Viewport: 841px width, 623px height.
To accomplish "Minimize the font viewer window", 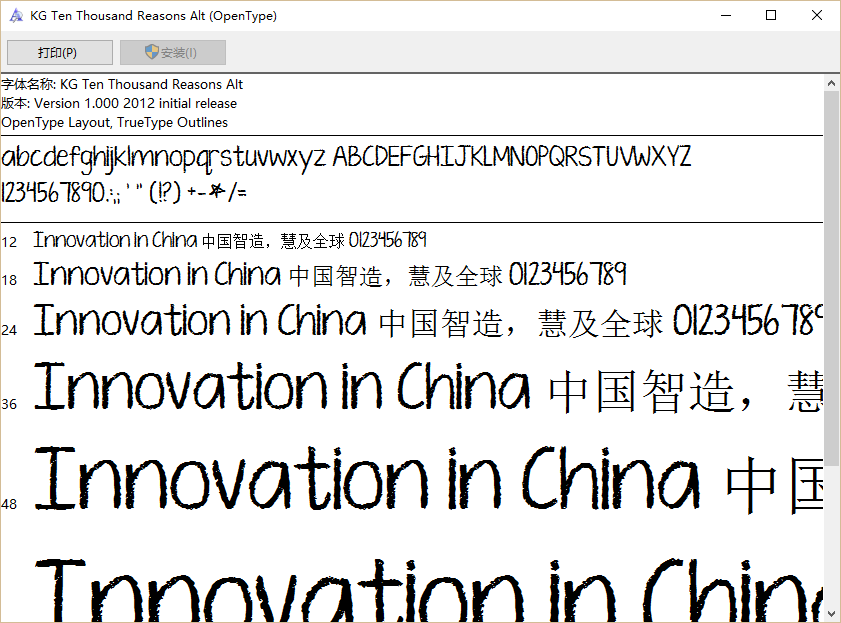I will tap(726, 16).
